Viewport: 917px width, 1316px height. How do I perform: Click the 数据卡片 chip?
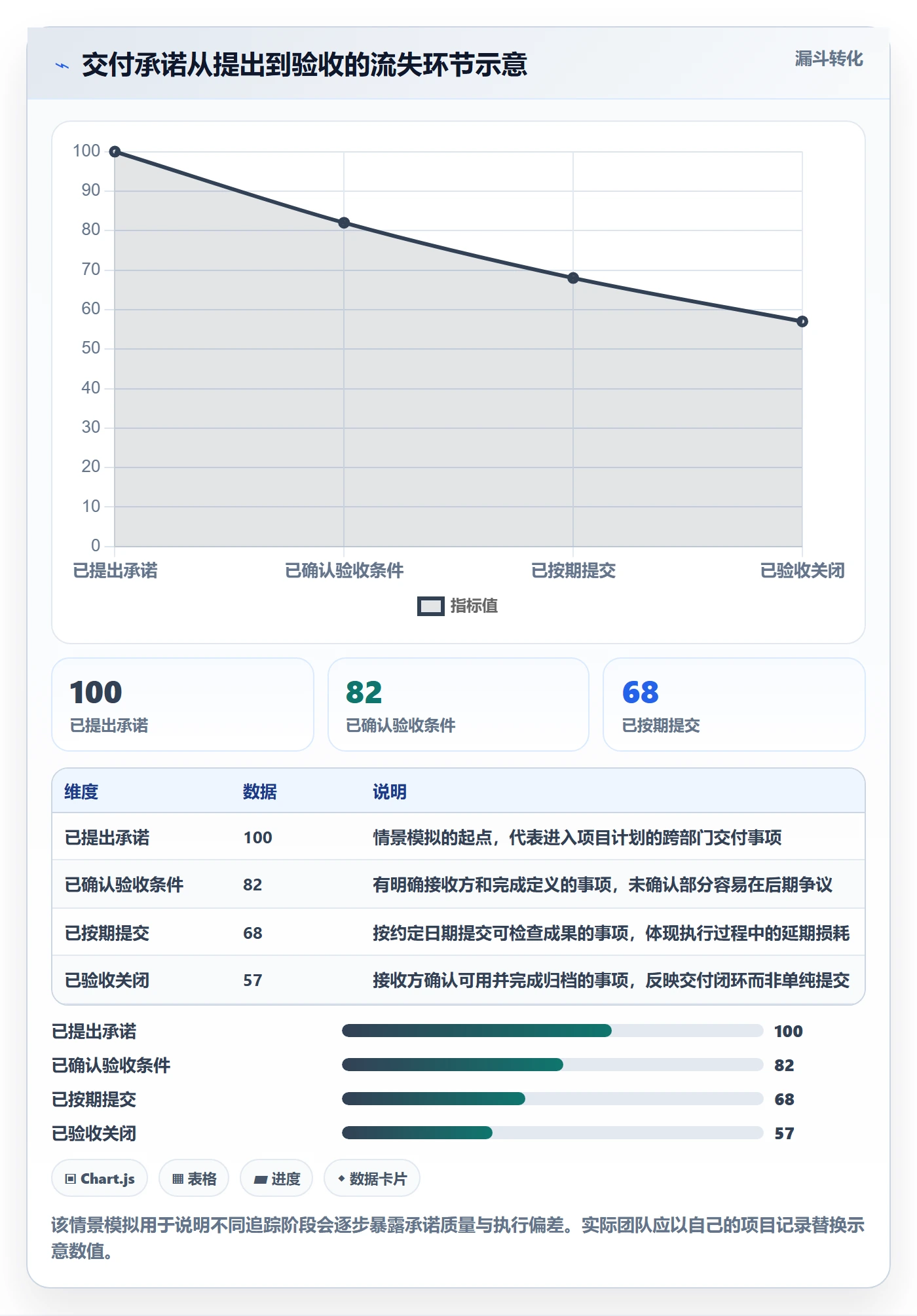(x=372, y=1179)
